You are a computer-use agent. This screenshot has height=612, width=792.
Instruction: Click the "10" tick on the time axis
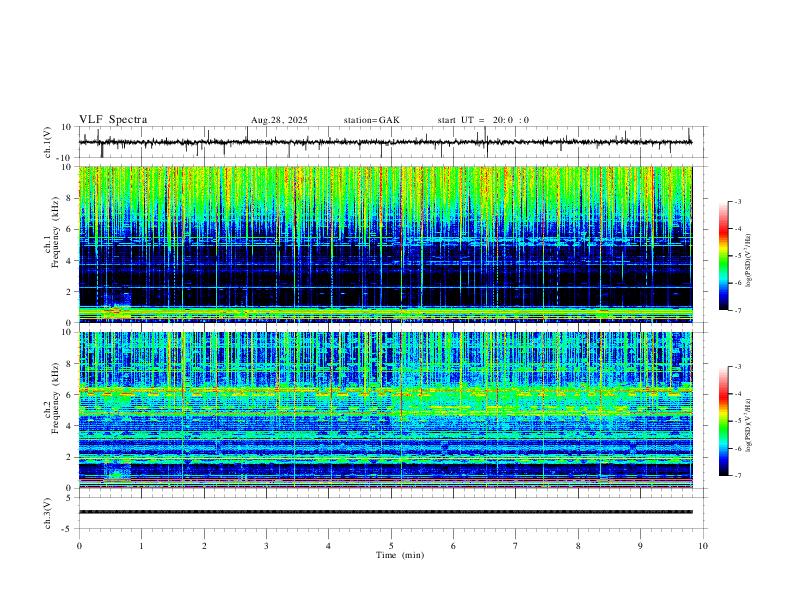703,546
